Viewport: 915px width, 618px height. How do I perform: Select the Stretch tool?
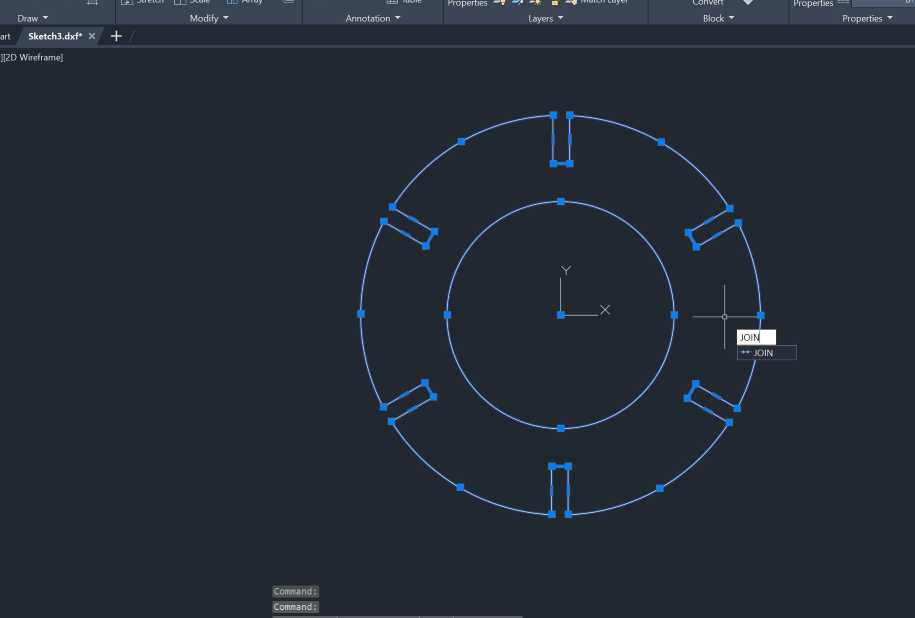point(143,2)
